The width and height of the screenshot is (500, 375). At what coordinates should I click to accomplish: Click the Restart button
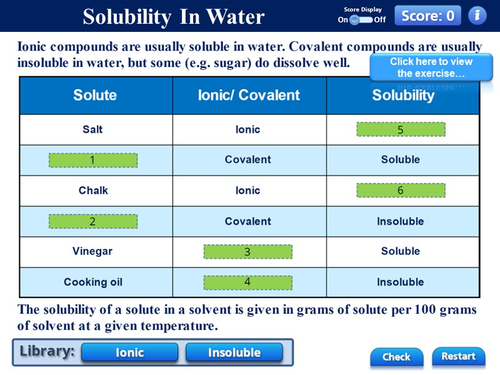pos(458,356)
